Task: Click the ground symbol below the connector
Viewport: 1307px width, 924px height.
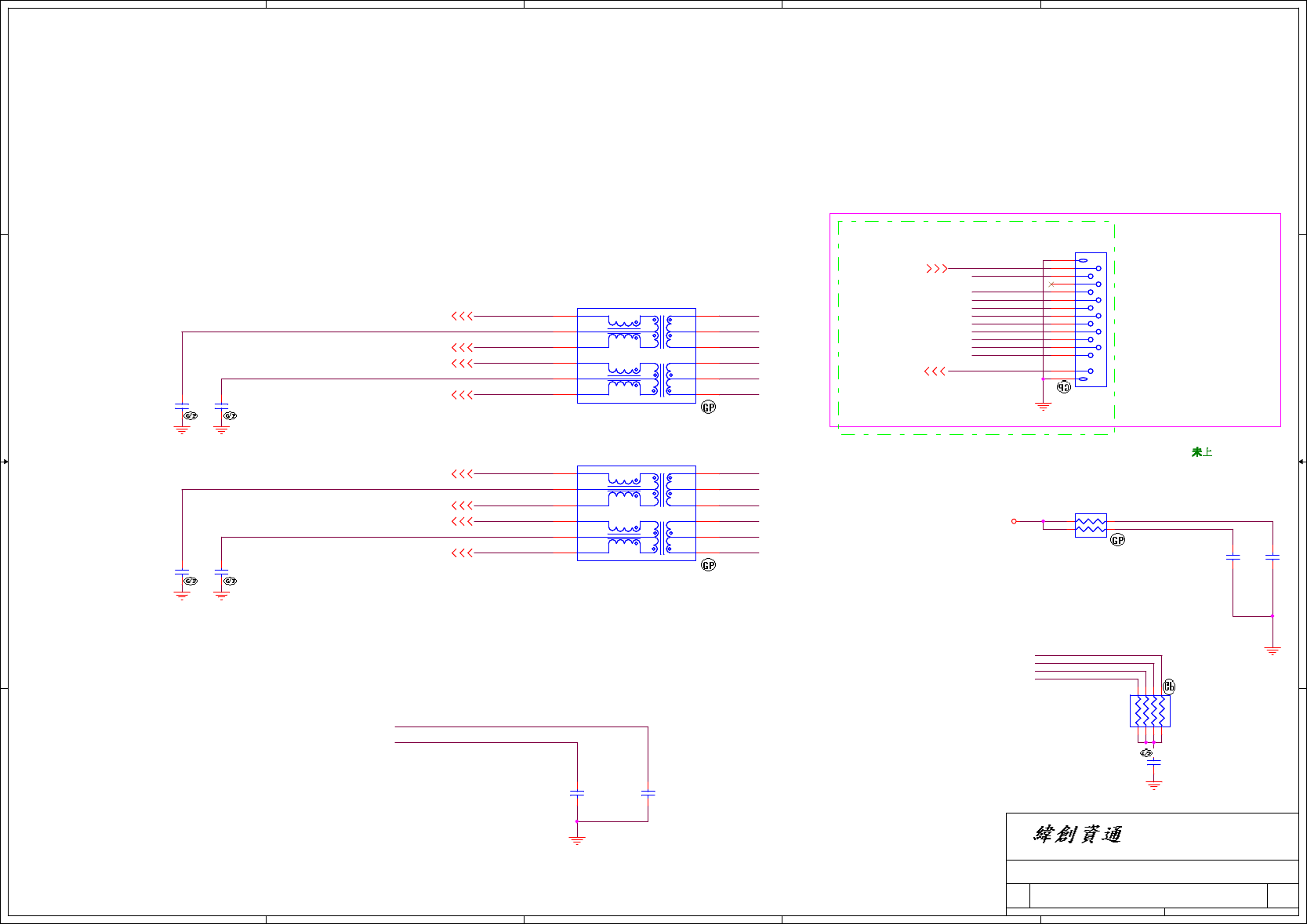Action: [x=1043, y=407]
